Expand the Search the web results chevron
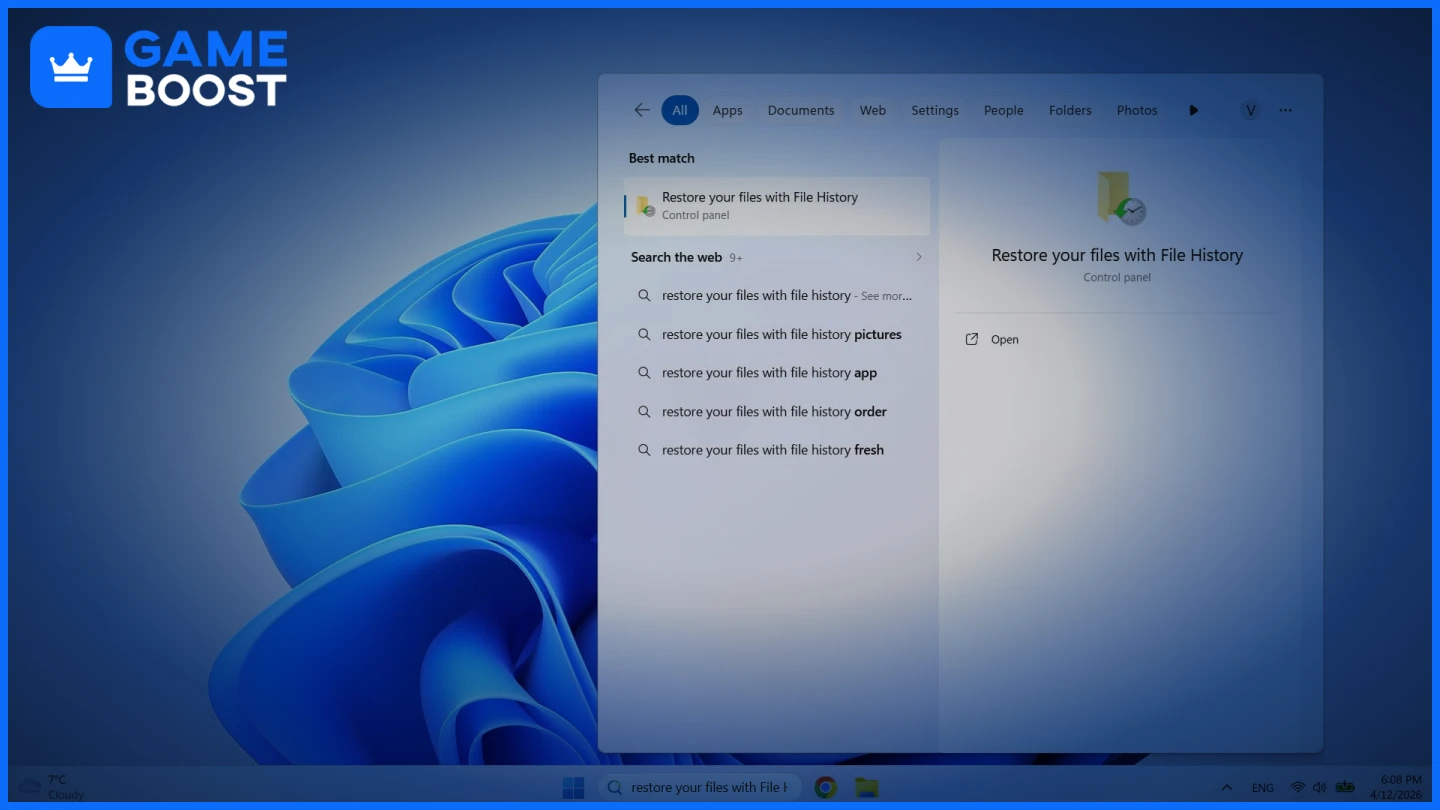The width and height of the screenshot is (1440, 810). coord(918,257)
